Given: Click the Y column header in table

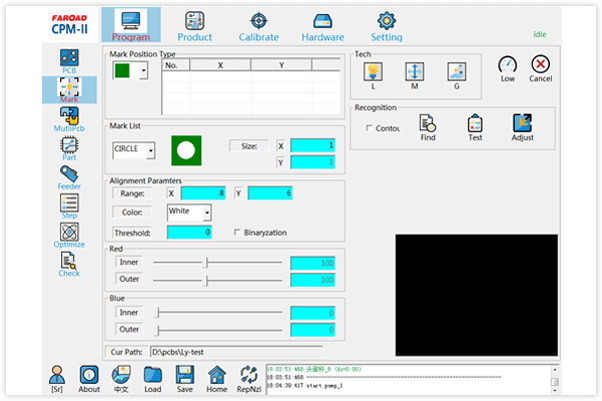Looking at the screenshot, I should pyautogui.click(x=281, y=65).
